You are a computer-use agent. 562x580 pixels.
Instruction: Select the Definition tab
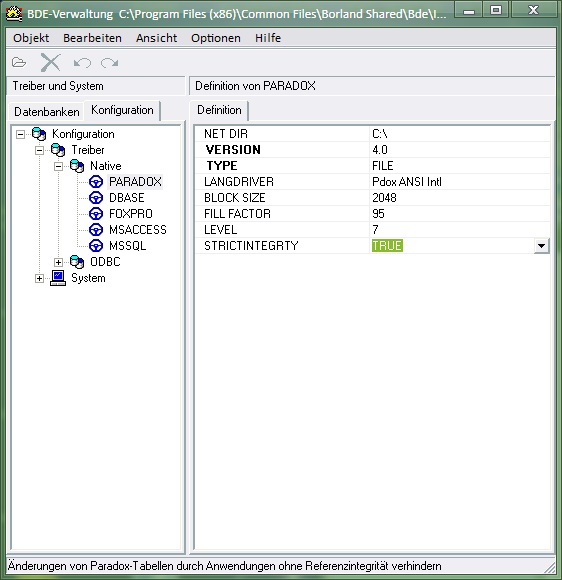point(219,110)
